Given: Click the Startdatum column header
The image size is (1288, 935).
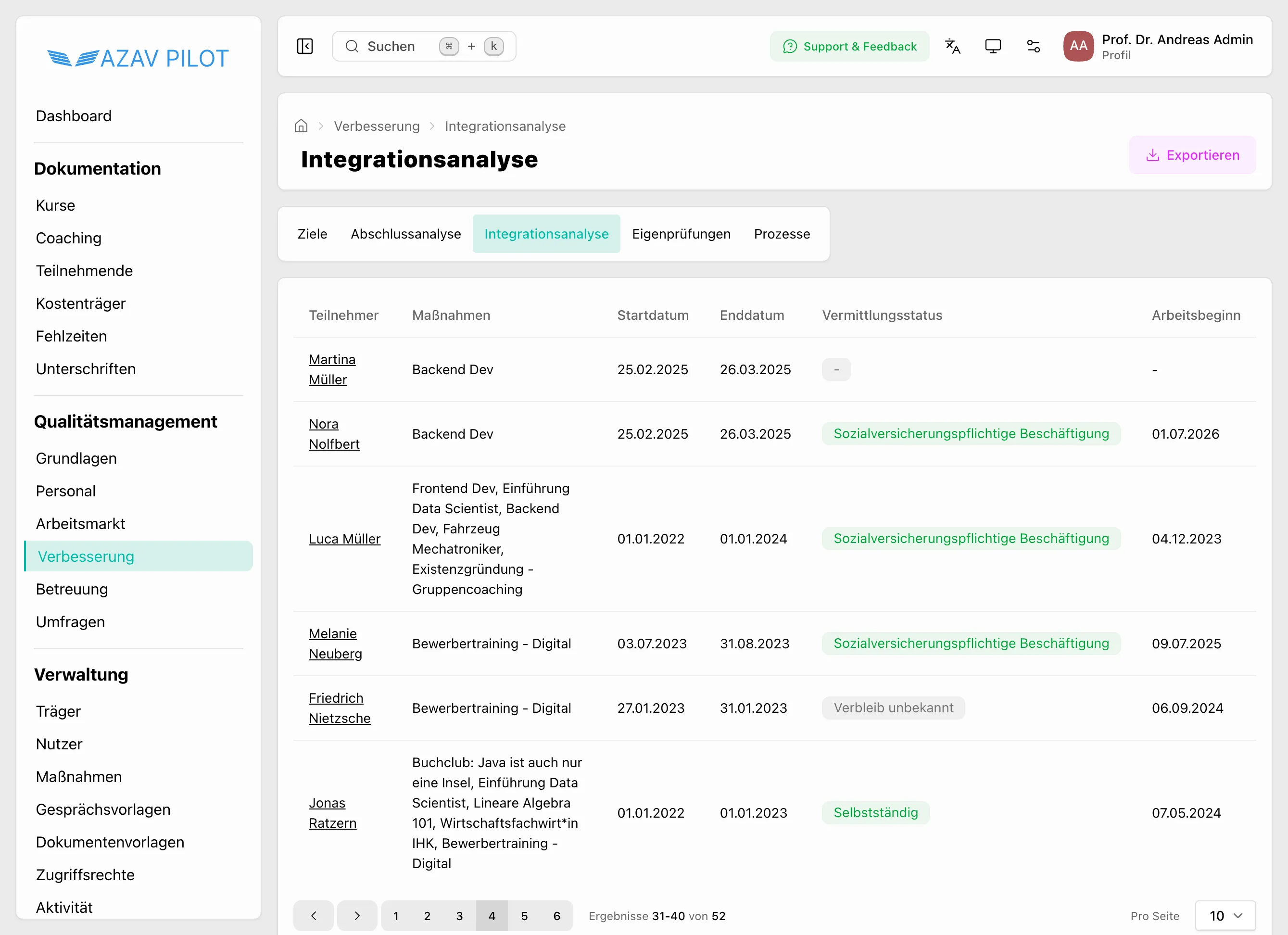Looking at the screenshot, I should [x=653, y=315].
